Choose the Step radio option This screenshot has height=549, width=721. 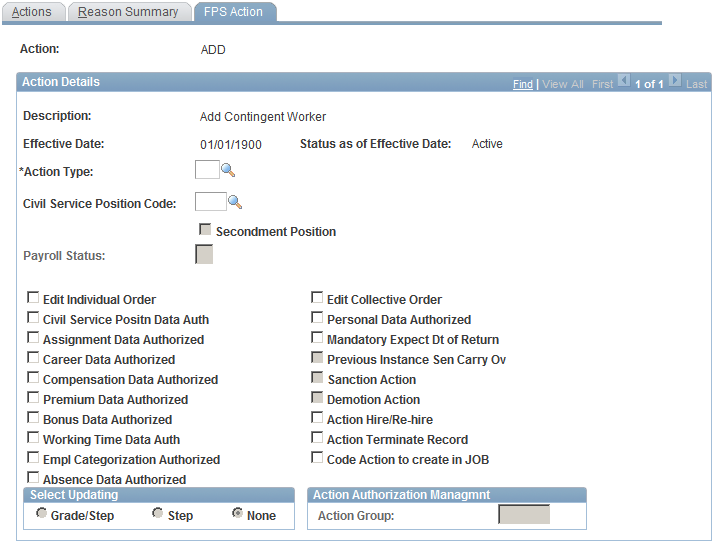click(x=158, y=513)
